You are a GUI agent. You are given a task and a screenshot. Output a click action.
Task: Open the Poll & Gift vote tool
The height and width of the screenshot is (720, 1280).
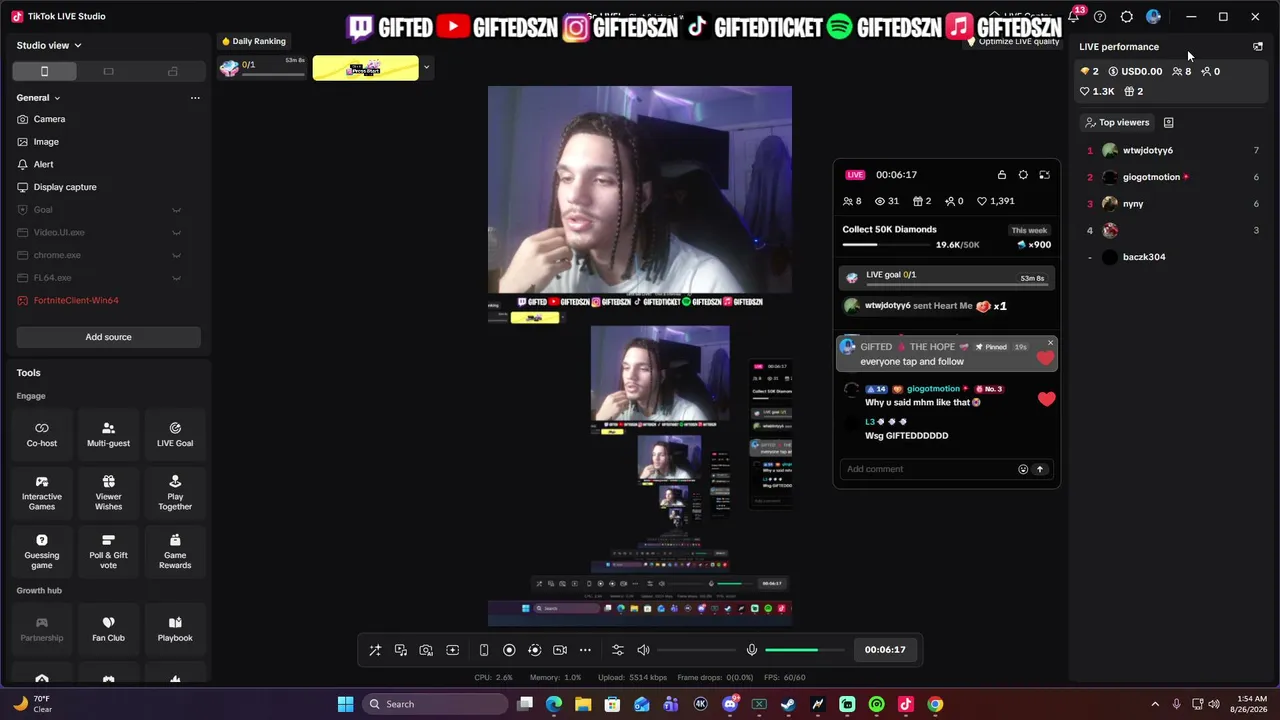click(108, 552)
